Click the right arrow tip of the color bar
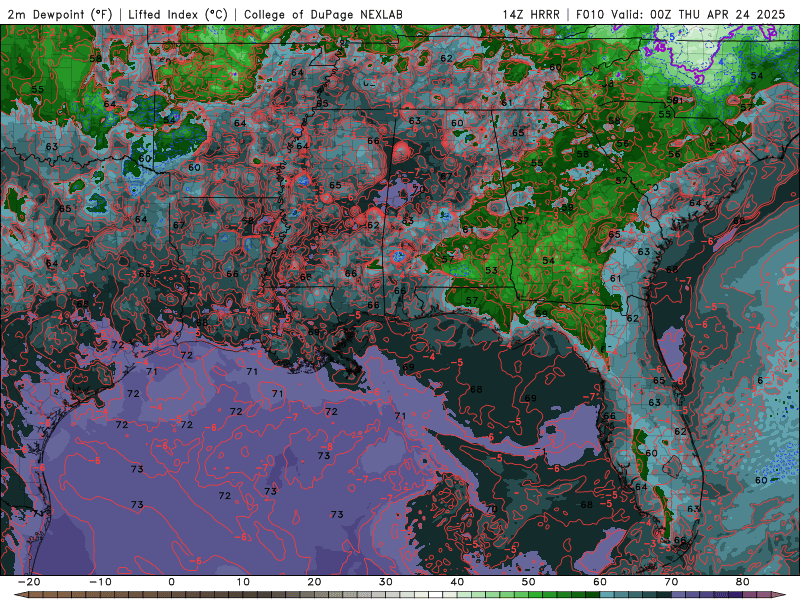The image size is (800, 600). coord(781,595)
